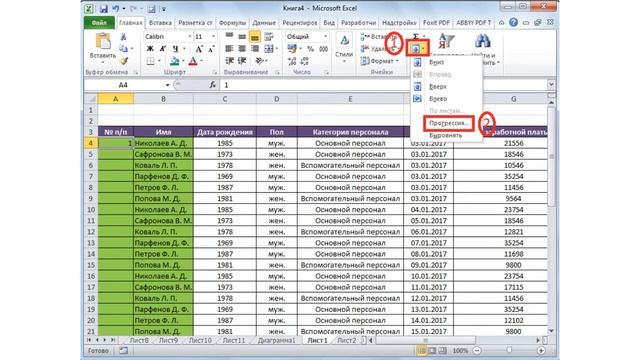
Task: Switch to the Вид ribbon tab
Action: point(329,23)
